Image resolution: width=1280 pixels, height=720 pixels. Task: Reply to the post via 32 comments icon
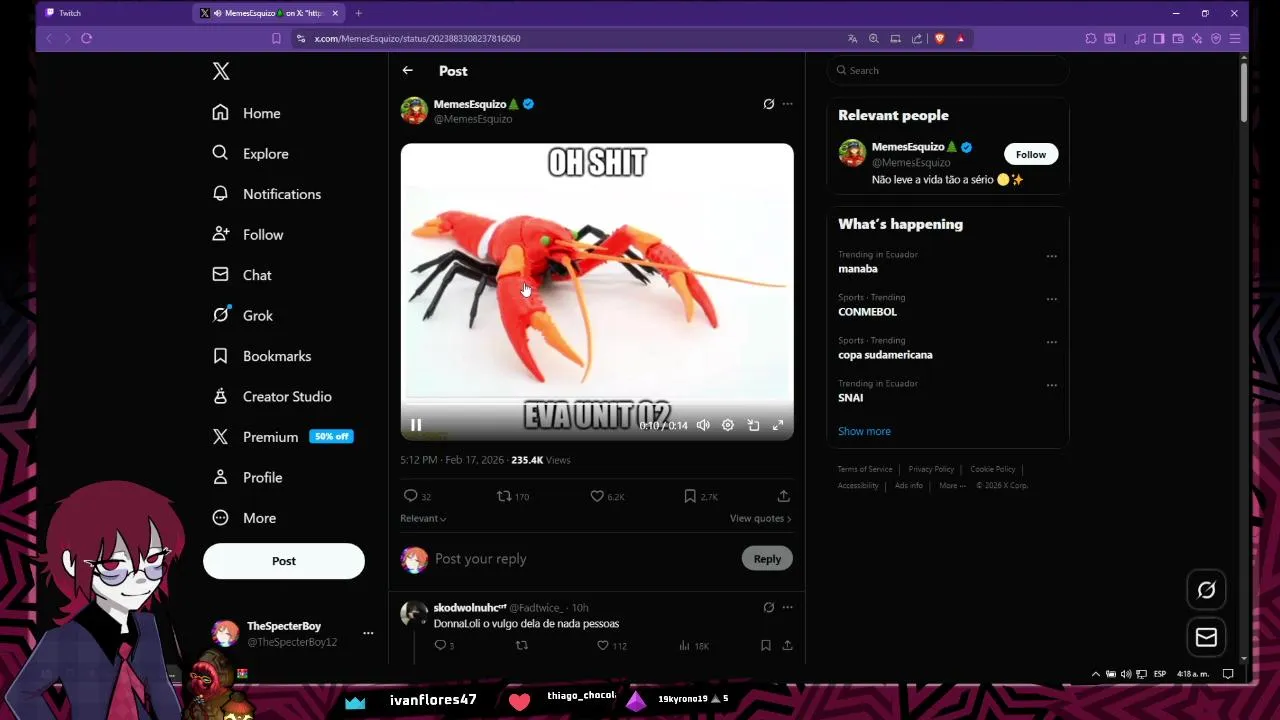click(x=416, y=496)
